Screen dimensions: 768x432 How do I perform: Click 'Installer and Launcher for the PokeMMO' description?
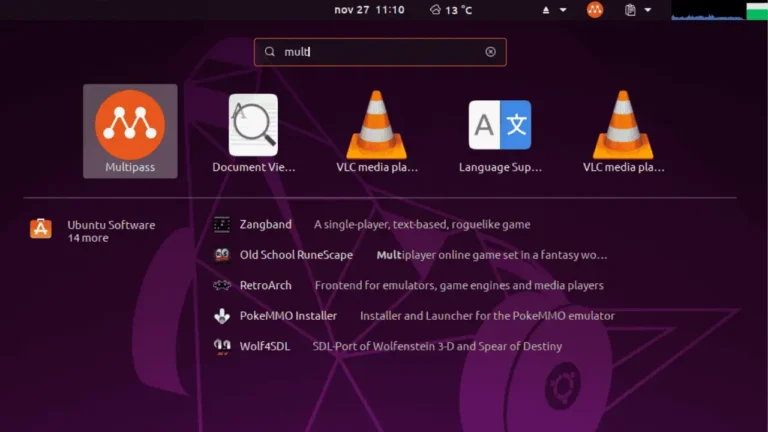[x=487, y=316]
